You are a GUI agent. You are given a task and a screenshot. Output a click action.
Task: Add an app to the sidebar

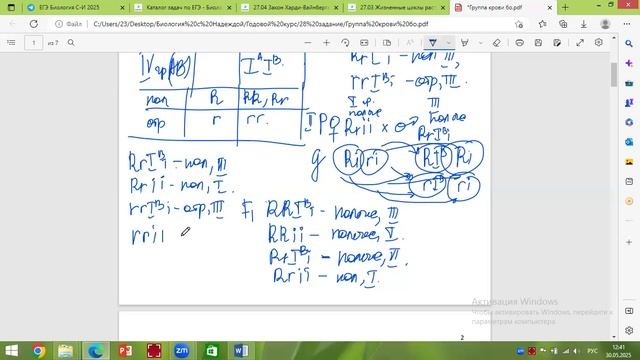click(x=629, y=242)
